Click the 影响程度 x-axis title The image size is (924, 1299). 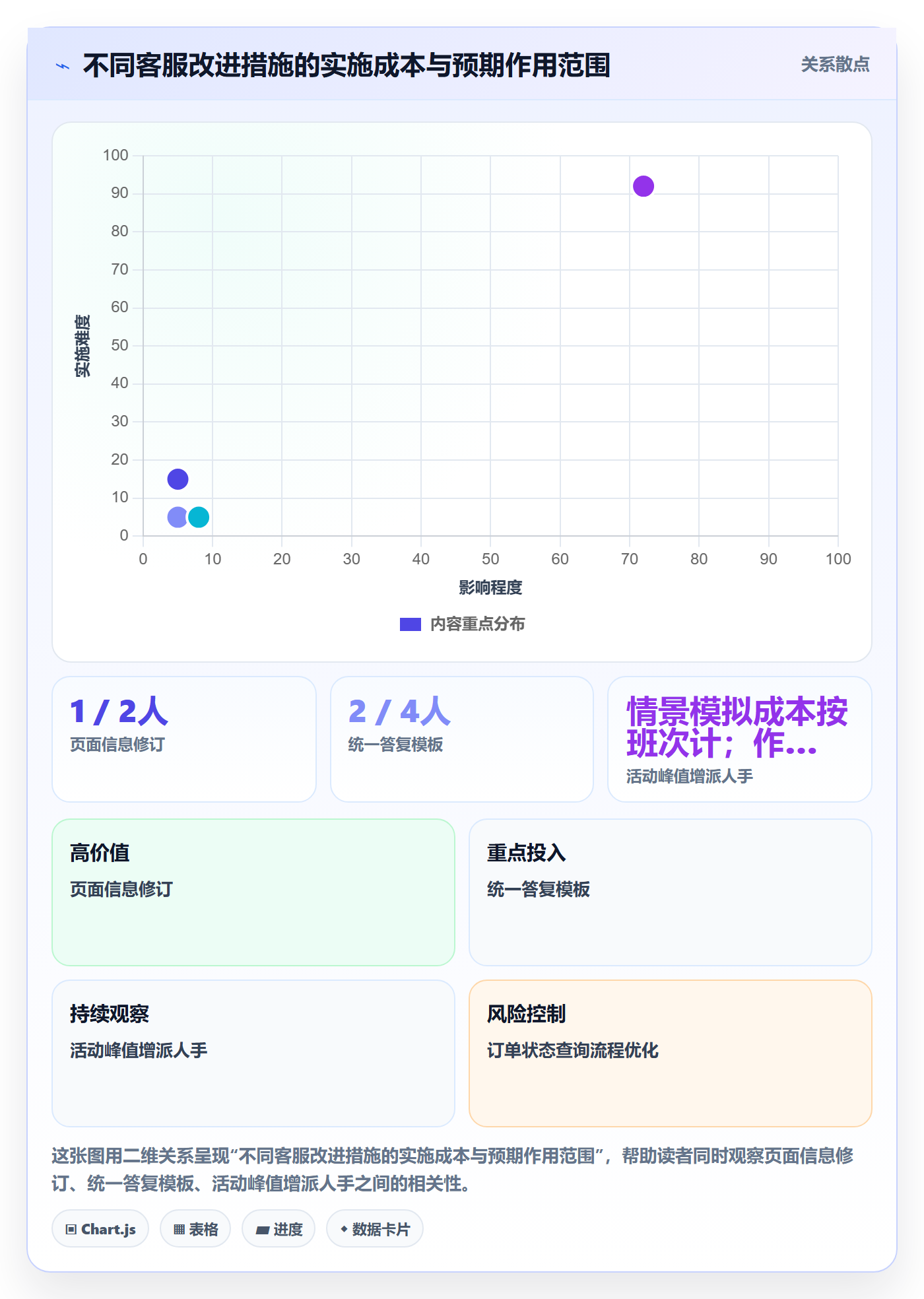tap(490, 587)
